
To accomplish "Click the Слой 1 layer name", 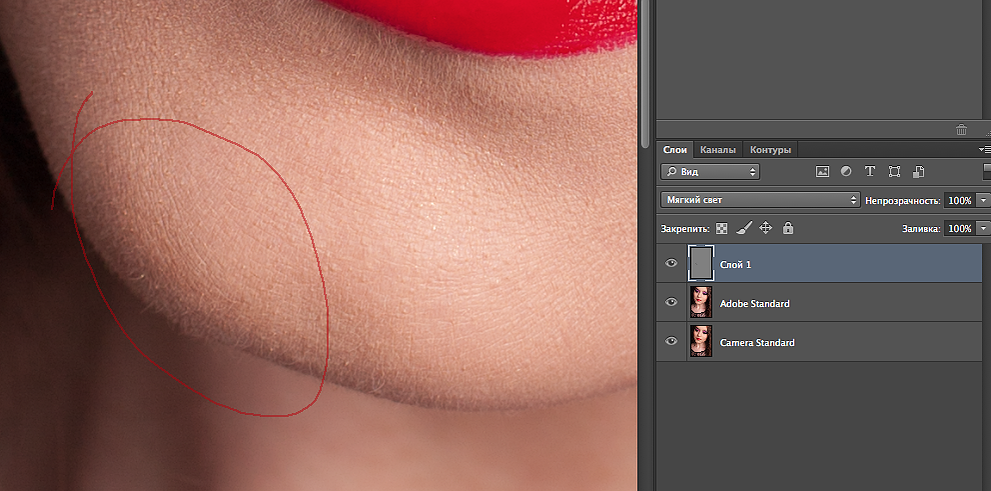I will point(736,265).
